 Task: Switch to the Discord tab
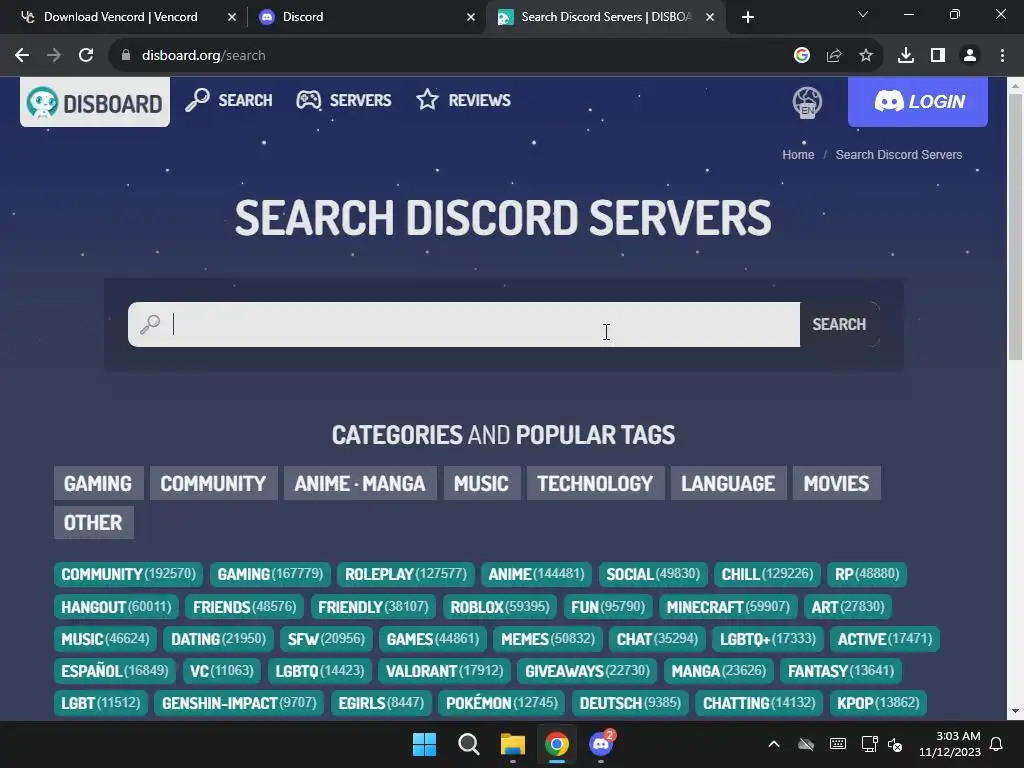click(x=302, y=17)
